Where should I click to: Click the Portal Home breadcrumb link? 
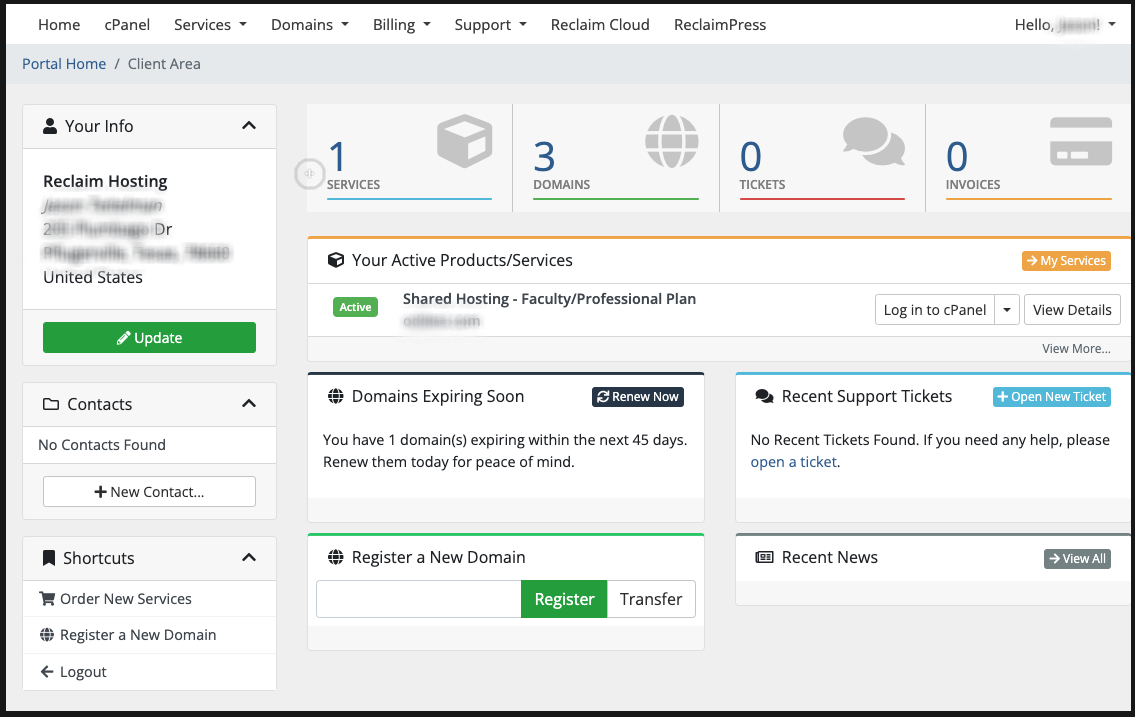pyautogui.click(x=64, y=64)
